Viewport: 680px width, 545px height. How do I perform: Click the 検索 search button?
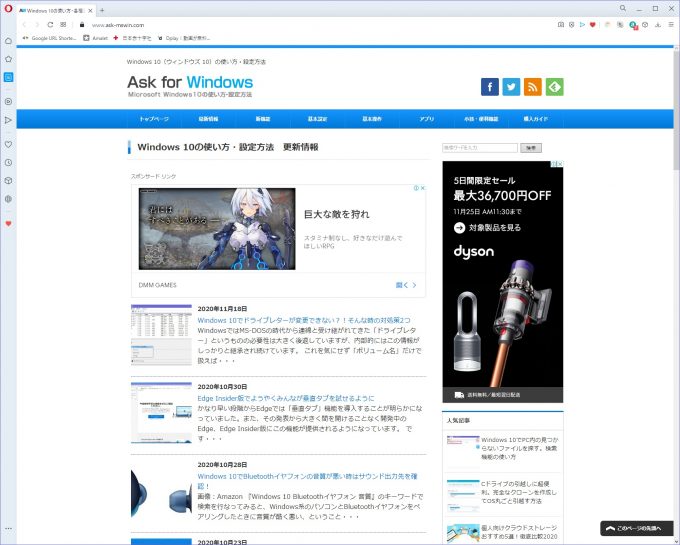point(531,148)
